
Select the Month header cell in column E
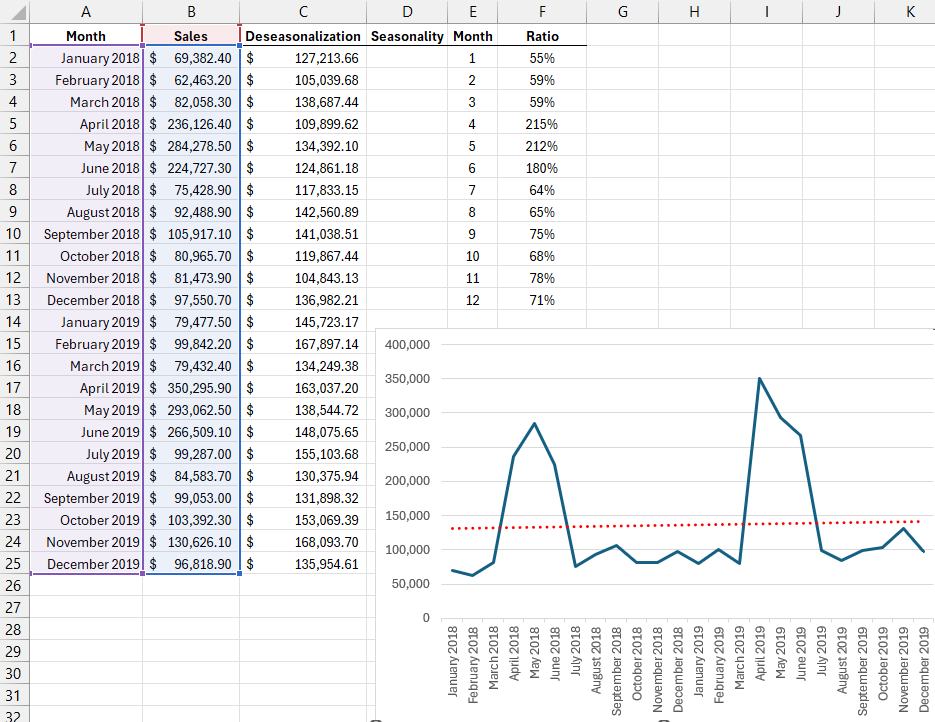click(x=472, y=36)
